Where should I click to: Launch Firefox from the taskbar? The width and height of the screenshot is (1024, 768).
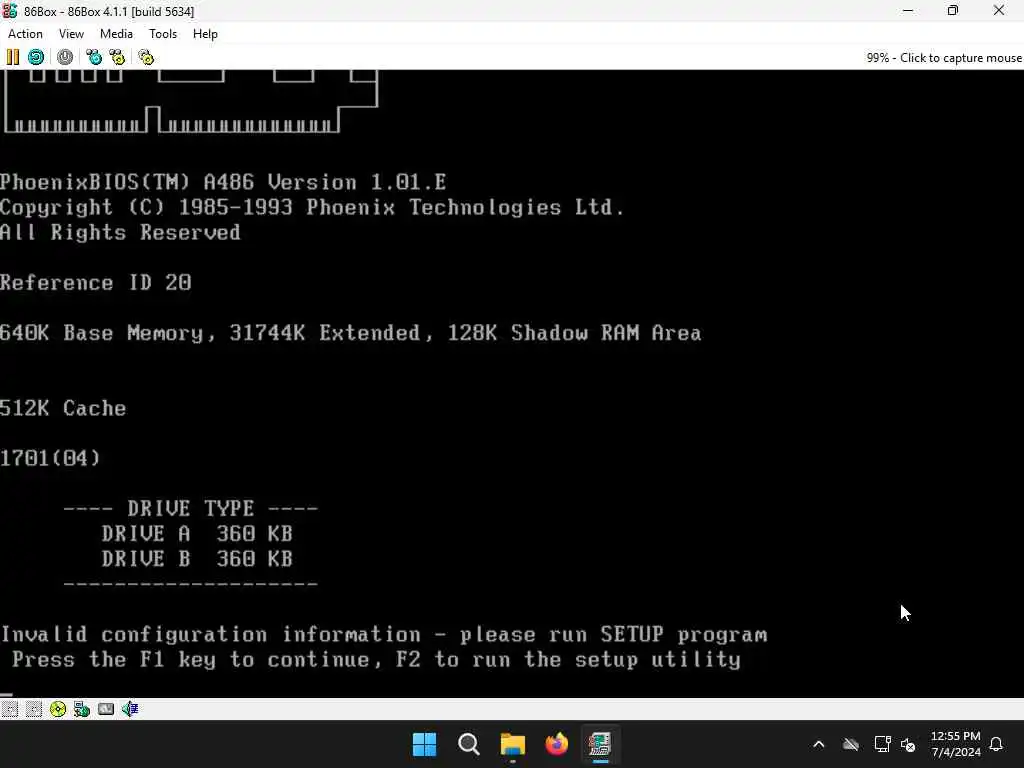tap(556, 744)
